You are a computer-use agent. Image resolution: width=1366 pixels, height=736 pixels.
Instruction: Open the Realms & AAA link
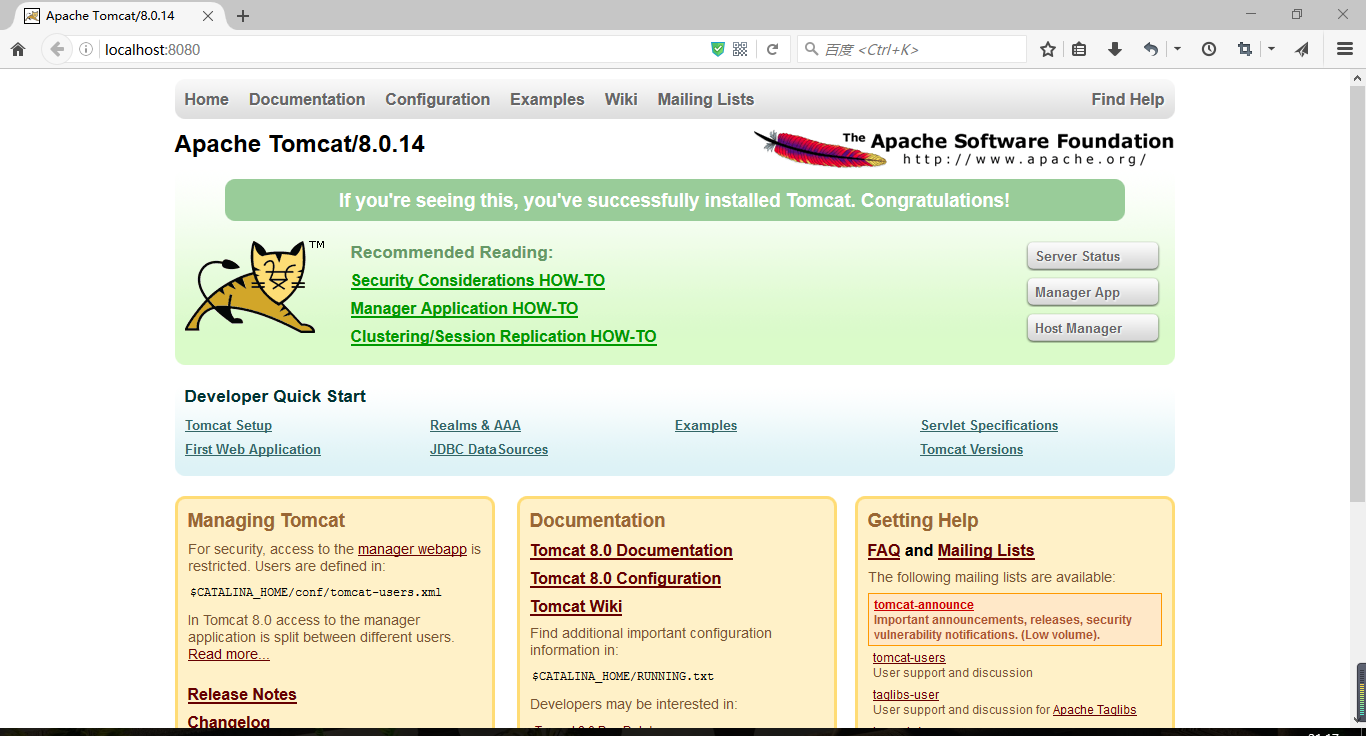[x=475, y=425]
